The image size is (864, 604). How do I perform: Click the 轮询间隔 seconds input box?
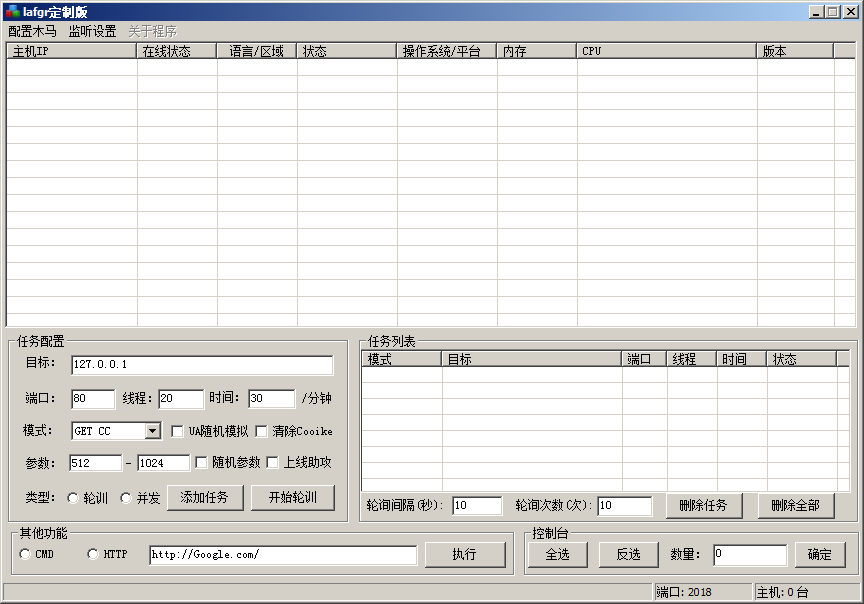pyautogui.click(x=476, y=506)
